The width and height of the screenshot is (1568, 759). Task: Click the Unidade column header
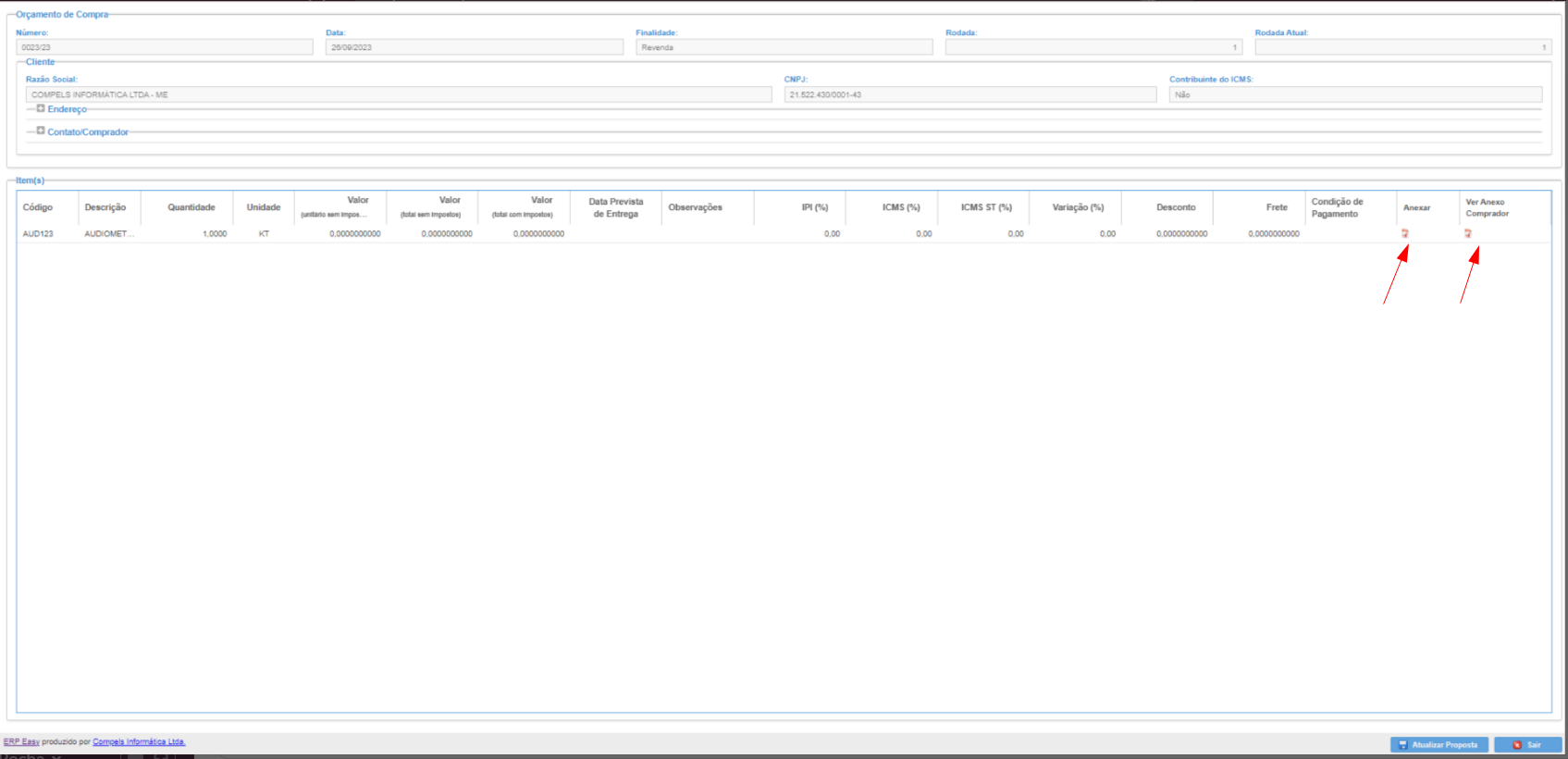click(264, 207)
